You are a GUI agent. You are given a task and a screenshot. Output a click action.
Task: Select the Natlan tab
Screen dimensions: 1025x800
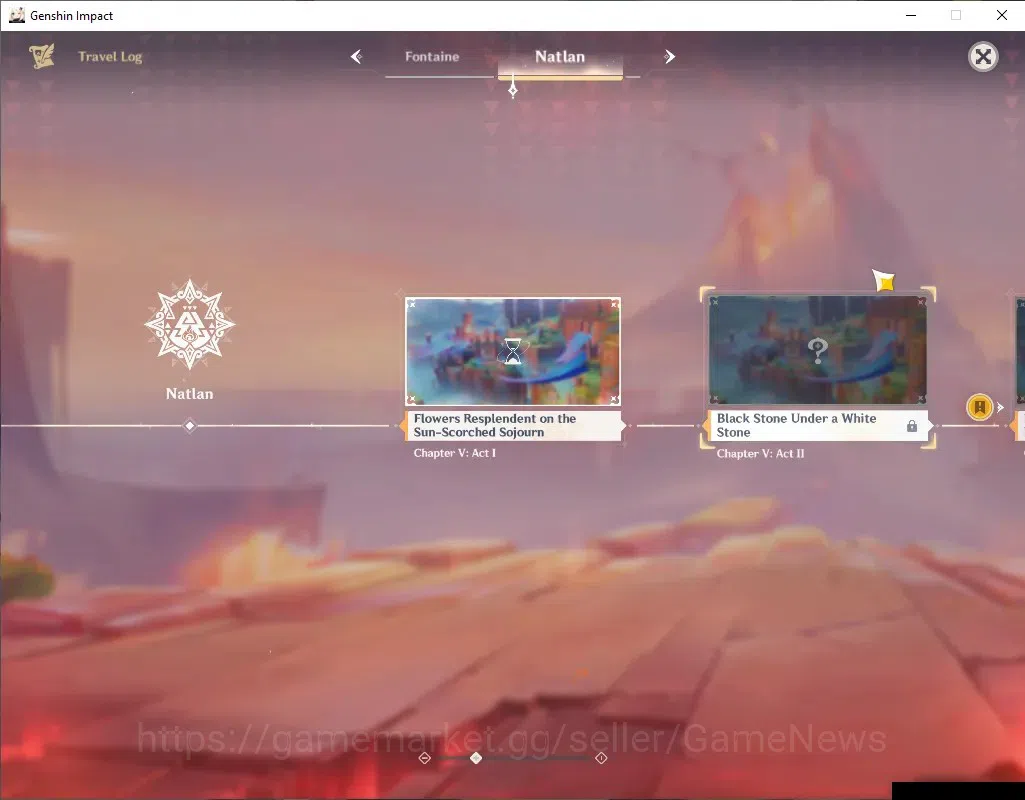coord(560,57)
